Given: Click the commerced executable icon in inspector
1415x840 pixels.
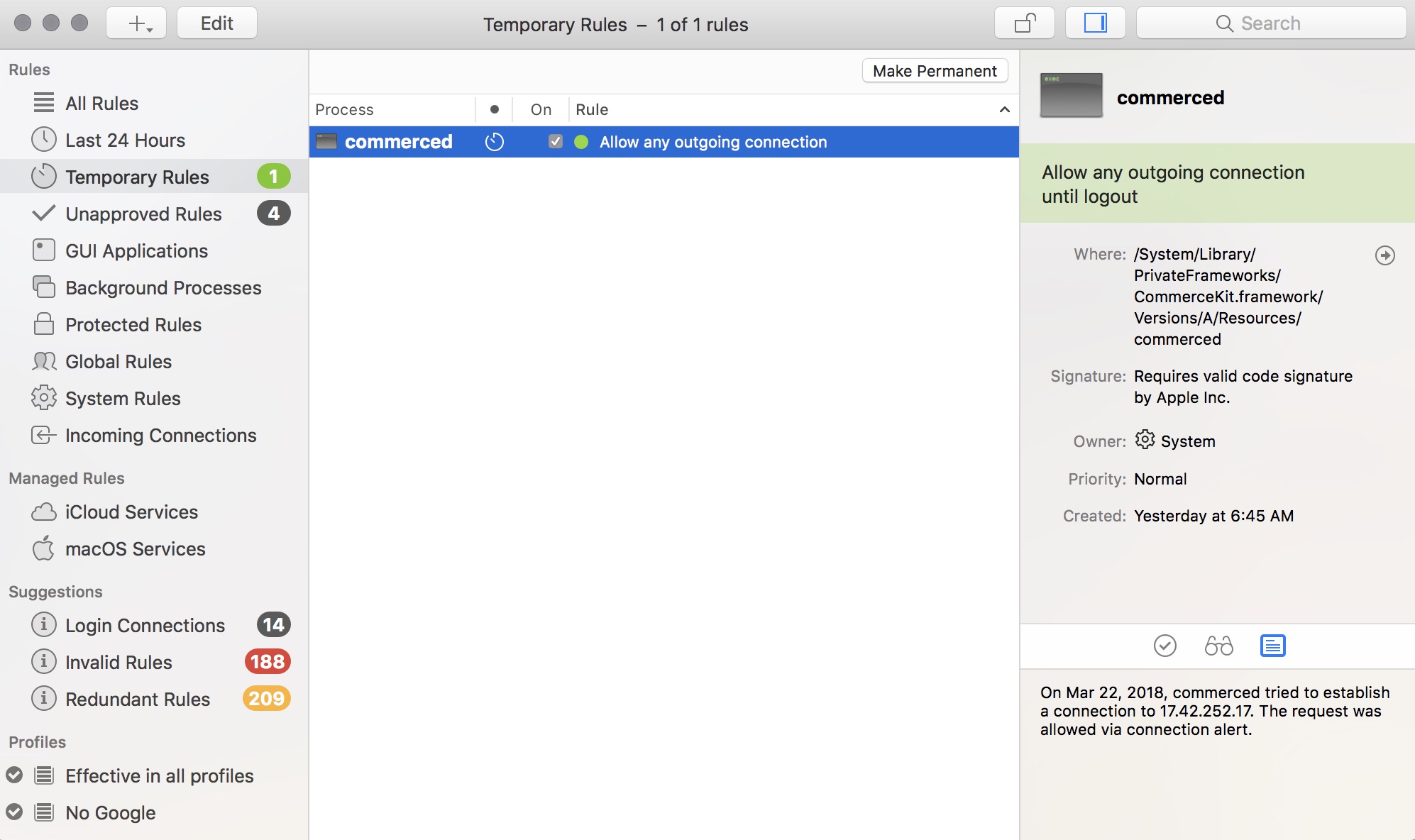Looking at the screenshot, I should pyautogui.click(x=1072, y=95).
